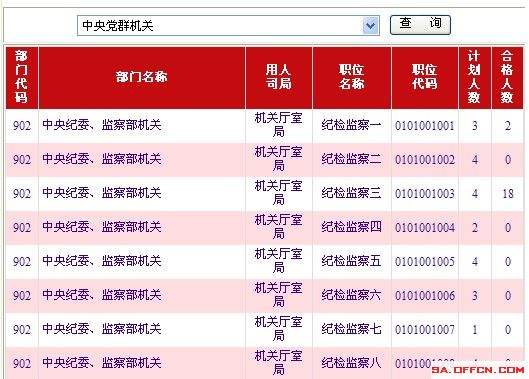Click planned count 4 in 纪检监察二 row

475,160
